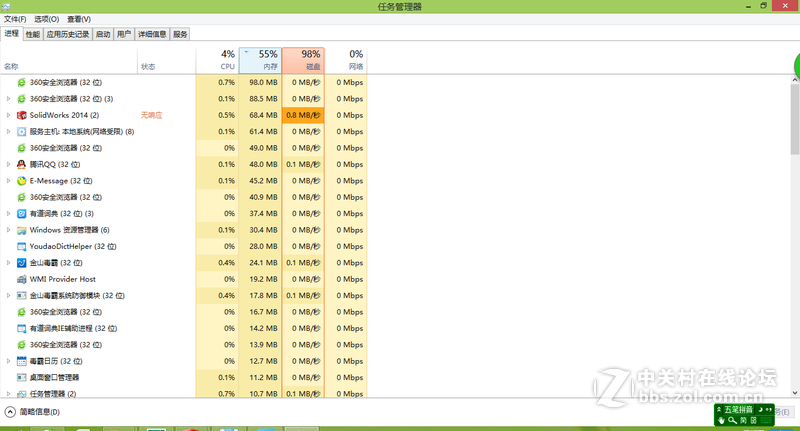Collapse to 简略信息 view
800x431 pixels.
click(32, 412)
